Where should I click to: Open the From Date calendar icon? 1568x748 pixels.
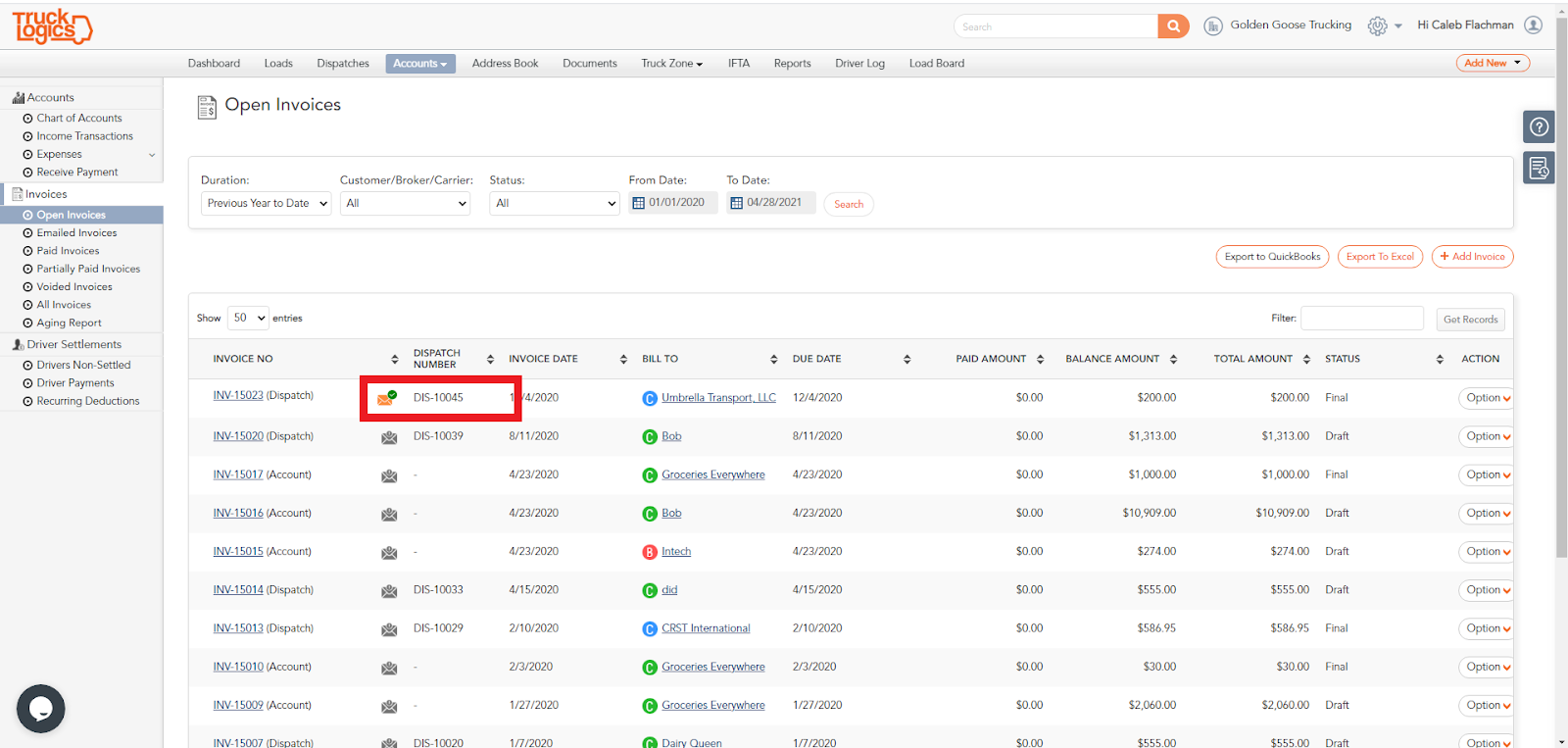click(x=639, y=203)
